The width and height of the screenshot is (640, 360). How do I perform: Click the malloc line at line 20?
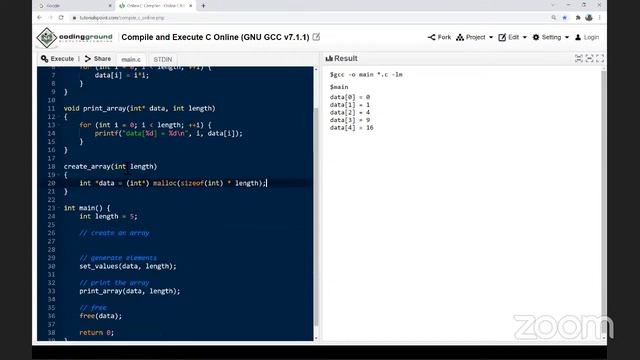coord(173,183)
